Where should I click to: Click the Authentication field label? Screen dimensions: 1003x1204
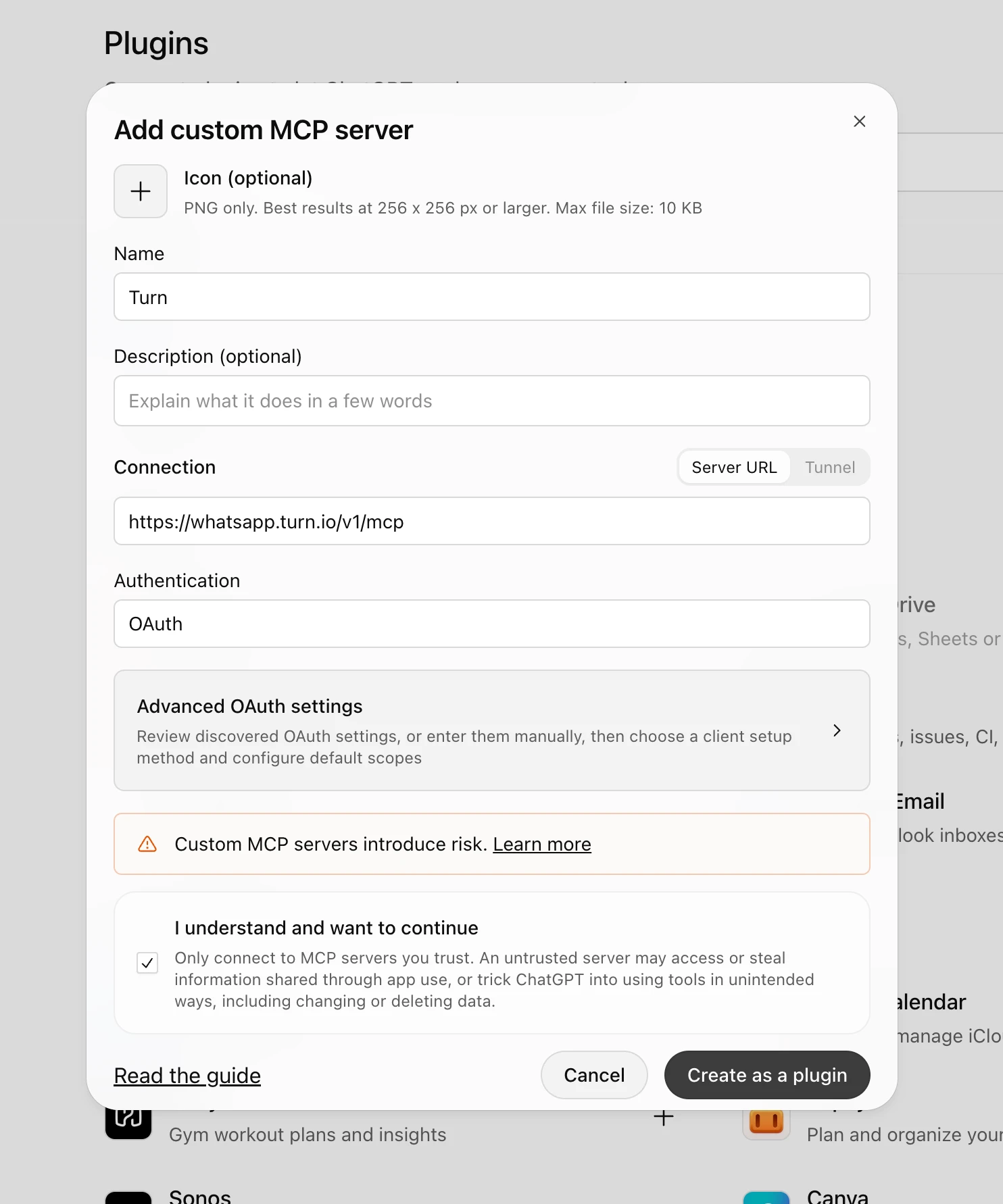tap(177, 581)
